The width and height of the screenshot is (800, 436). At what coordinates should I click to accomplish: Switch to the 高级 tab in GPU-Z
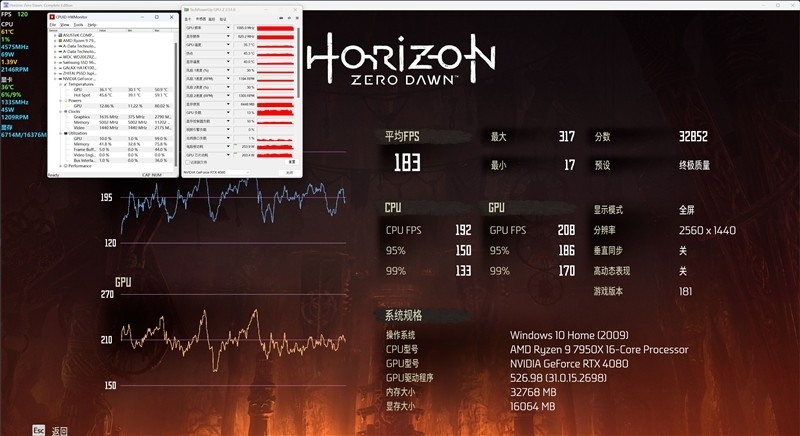(212, 19)
